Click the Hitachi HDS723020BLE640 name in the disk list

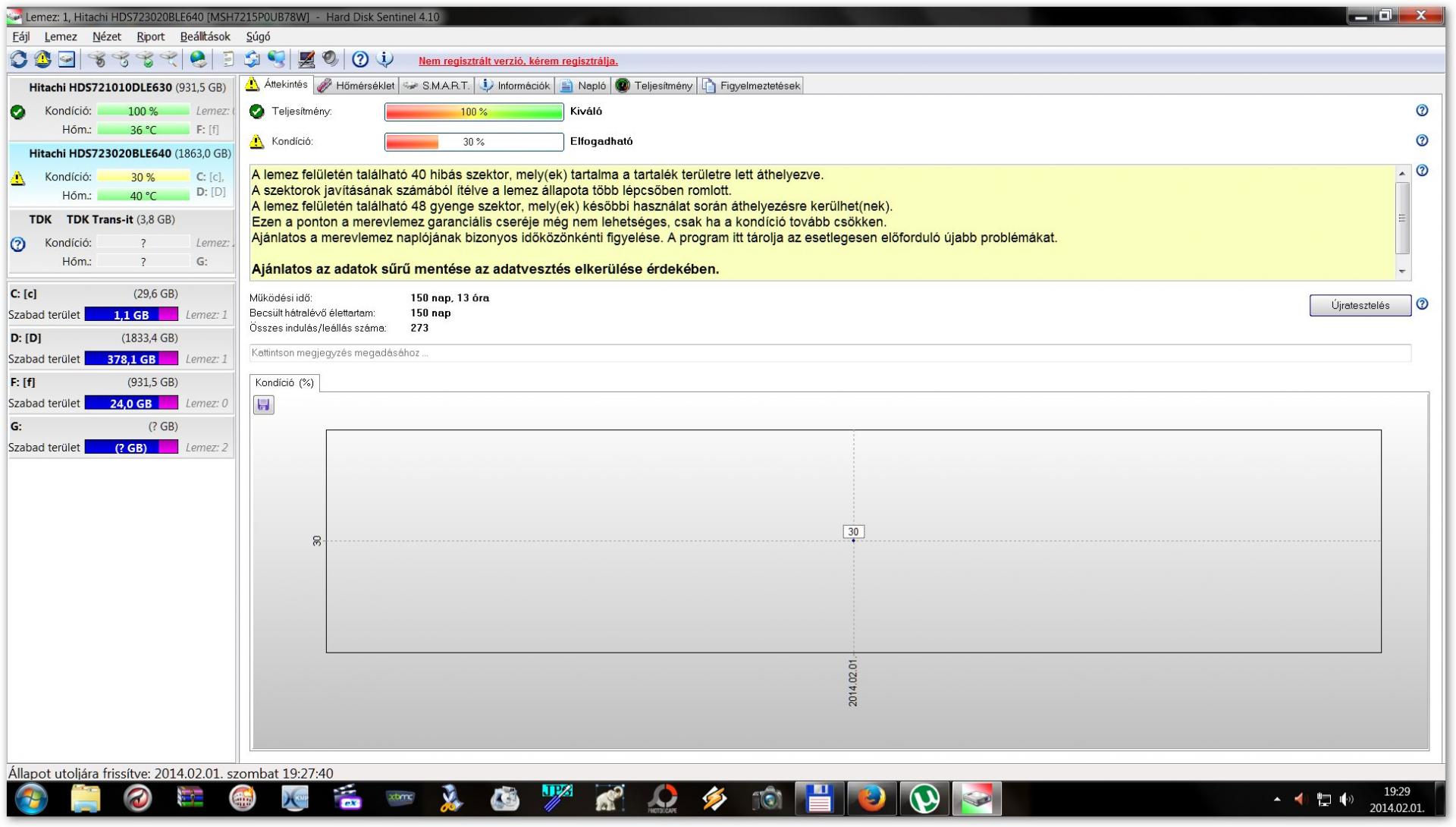pyautogui.click(x=100, y=153)
